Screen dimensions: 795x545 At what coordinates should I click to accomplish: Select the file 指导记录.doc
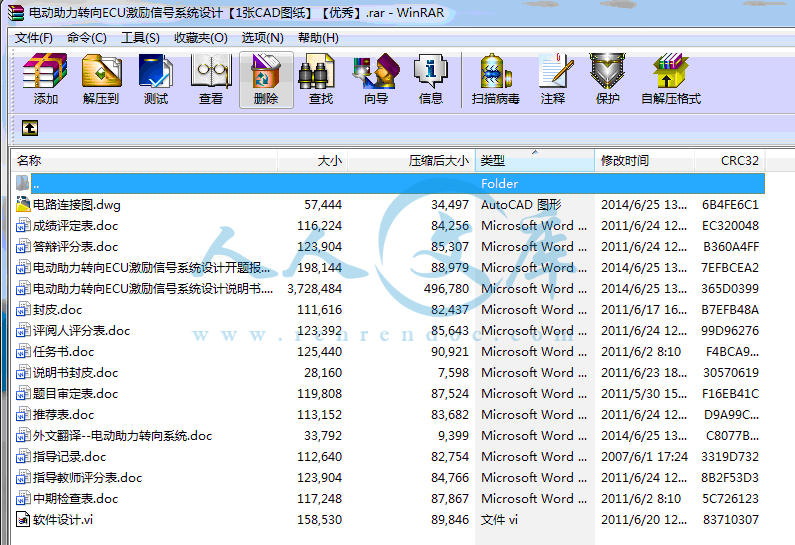[x=69, y=457]
